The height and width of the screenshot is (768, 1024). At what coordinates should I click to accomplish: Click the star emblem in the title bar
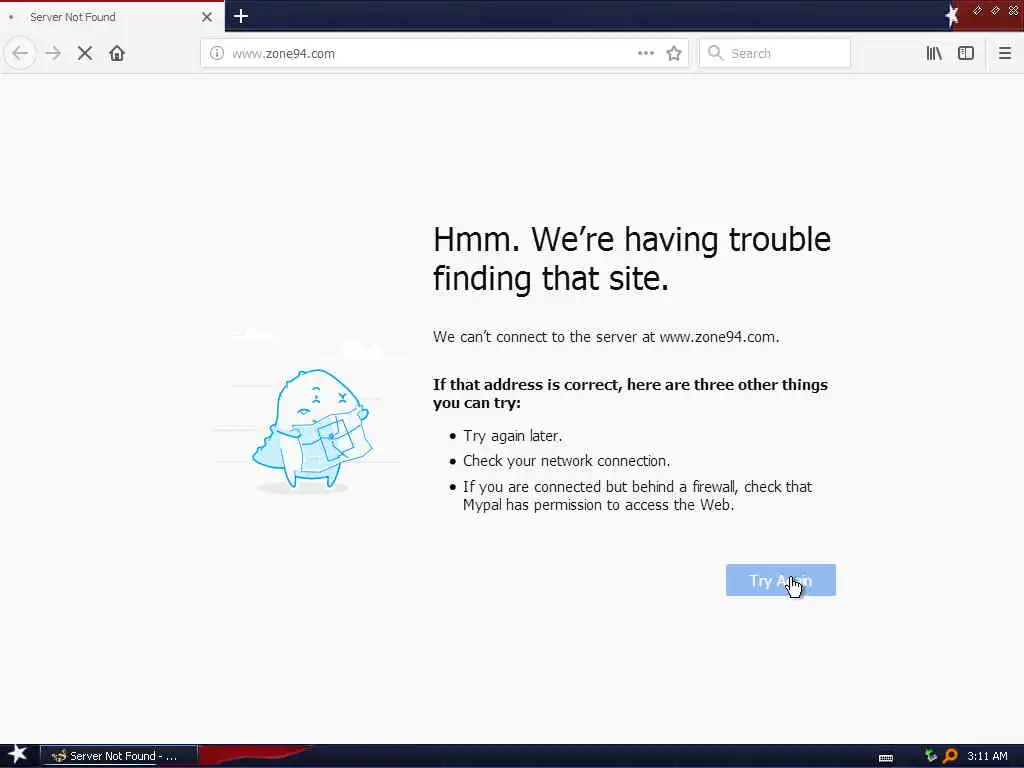click(x=952, y=16)
